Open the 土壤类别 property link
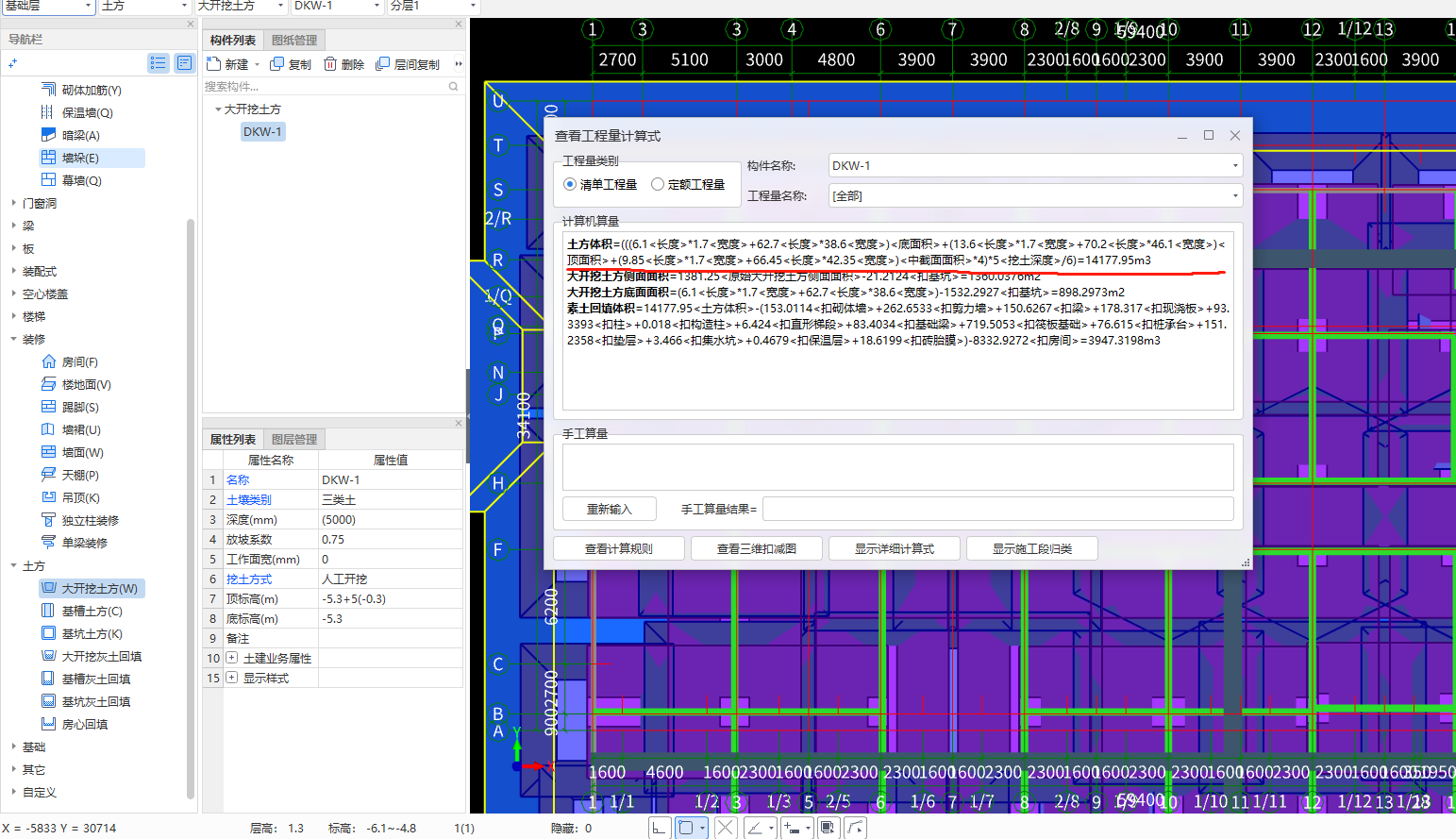Viewport: 1456px width, 839px height. tap(249, 500)
